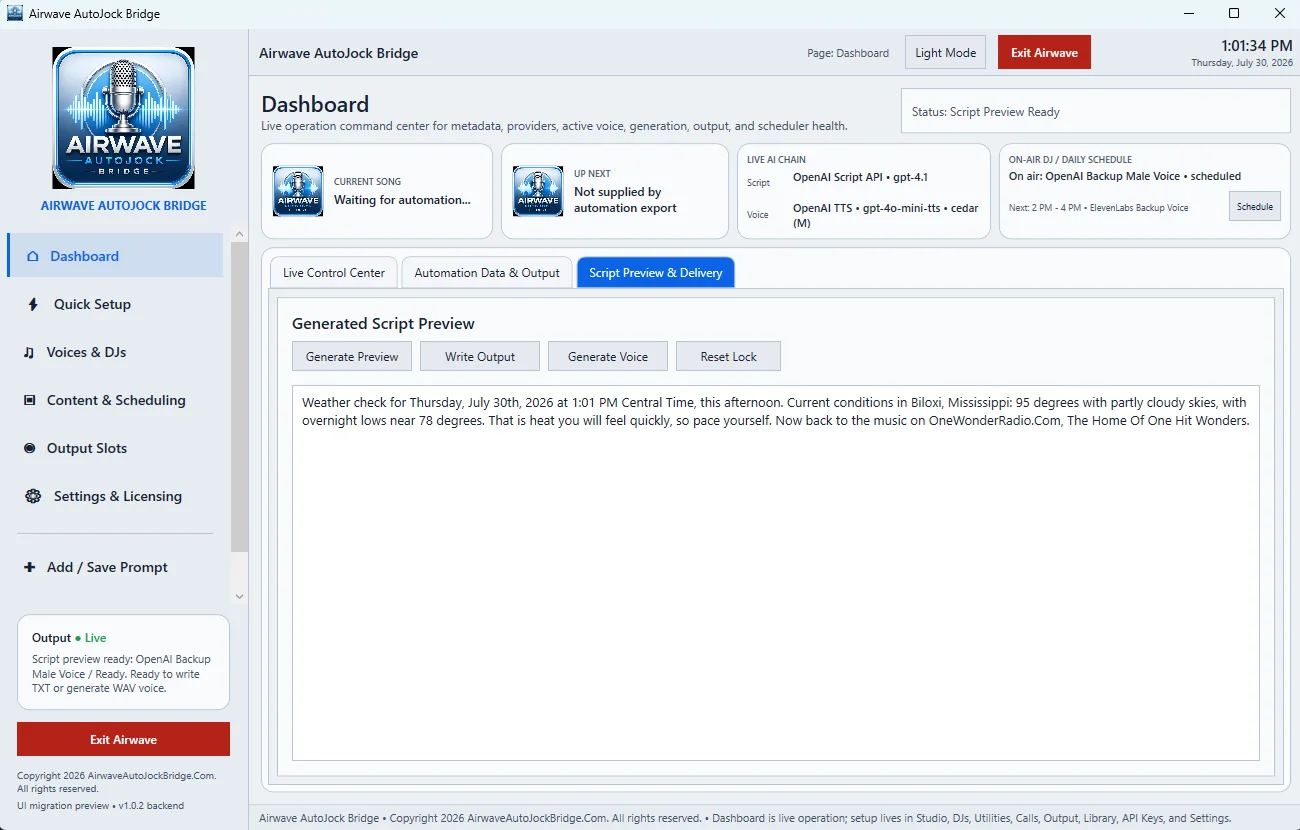Click the ON-AIR DJ / DAILY SCHEDULE label
The image size is (1300, 830).
[1070, 159]
